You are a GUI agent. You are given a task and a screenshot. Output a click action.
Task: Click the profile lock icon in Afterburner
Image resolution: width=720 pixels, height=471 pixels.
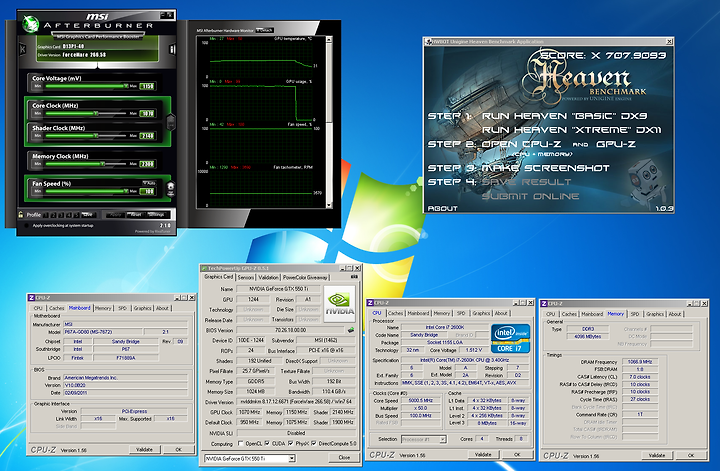[21, 214]
